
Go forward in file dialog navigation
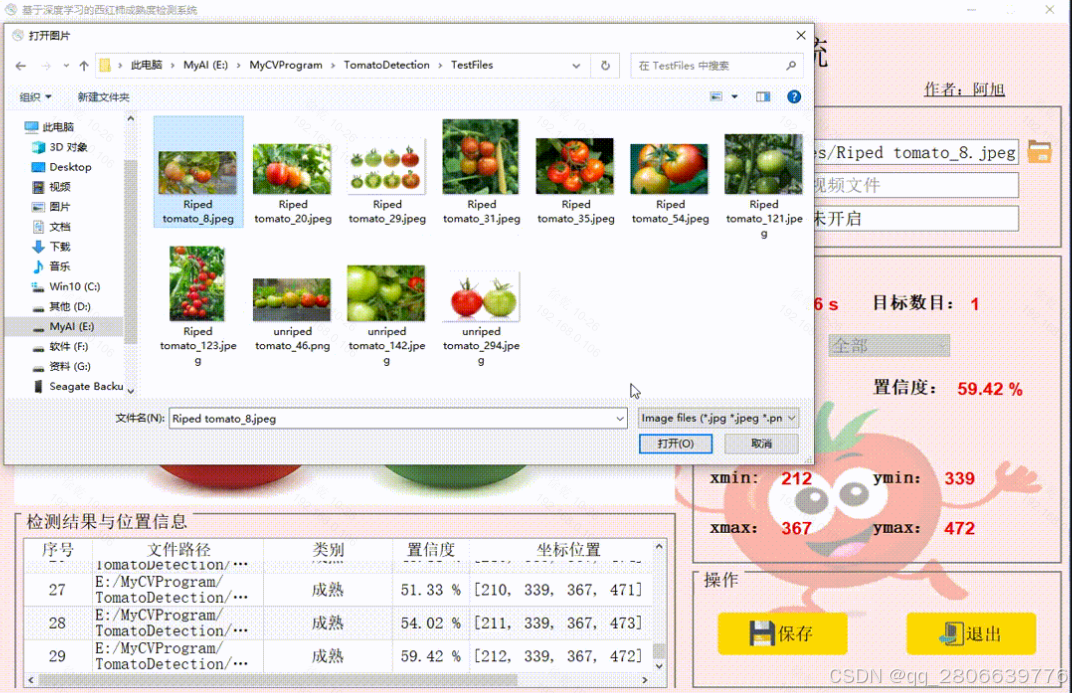click(x=46, y=66)
